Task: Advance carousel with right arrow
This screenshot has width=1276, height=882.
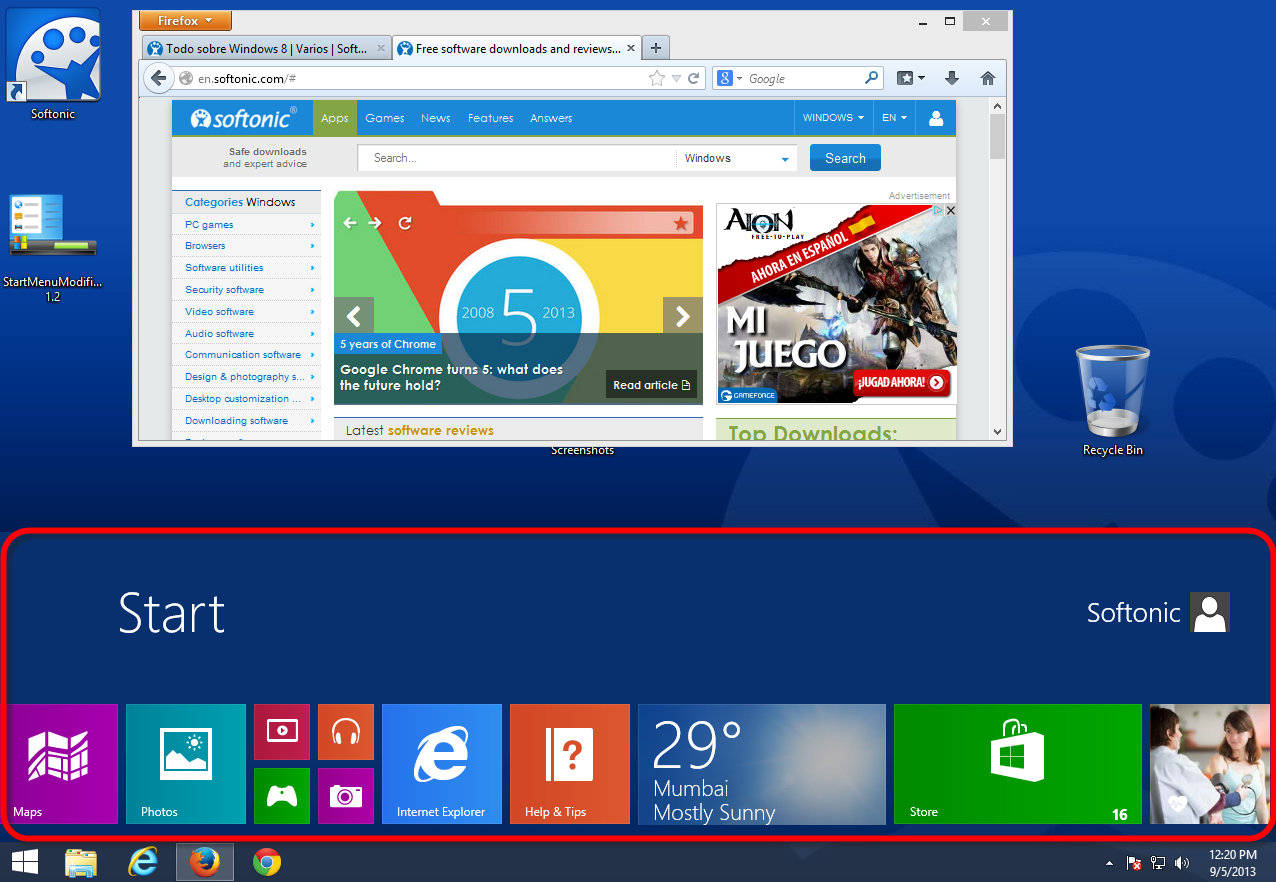Action: [682, 316]
